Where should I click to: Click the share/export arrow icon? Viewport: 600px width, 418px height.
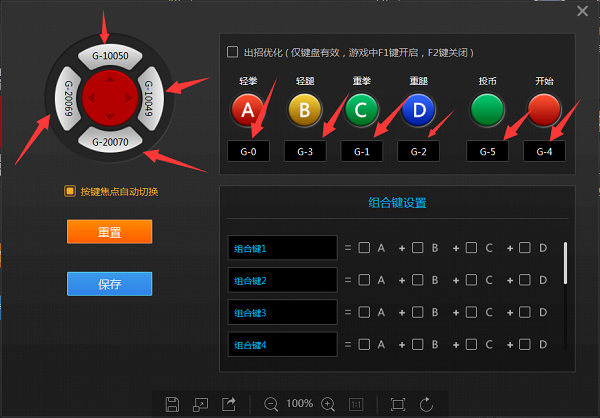(229, 403)
